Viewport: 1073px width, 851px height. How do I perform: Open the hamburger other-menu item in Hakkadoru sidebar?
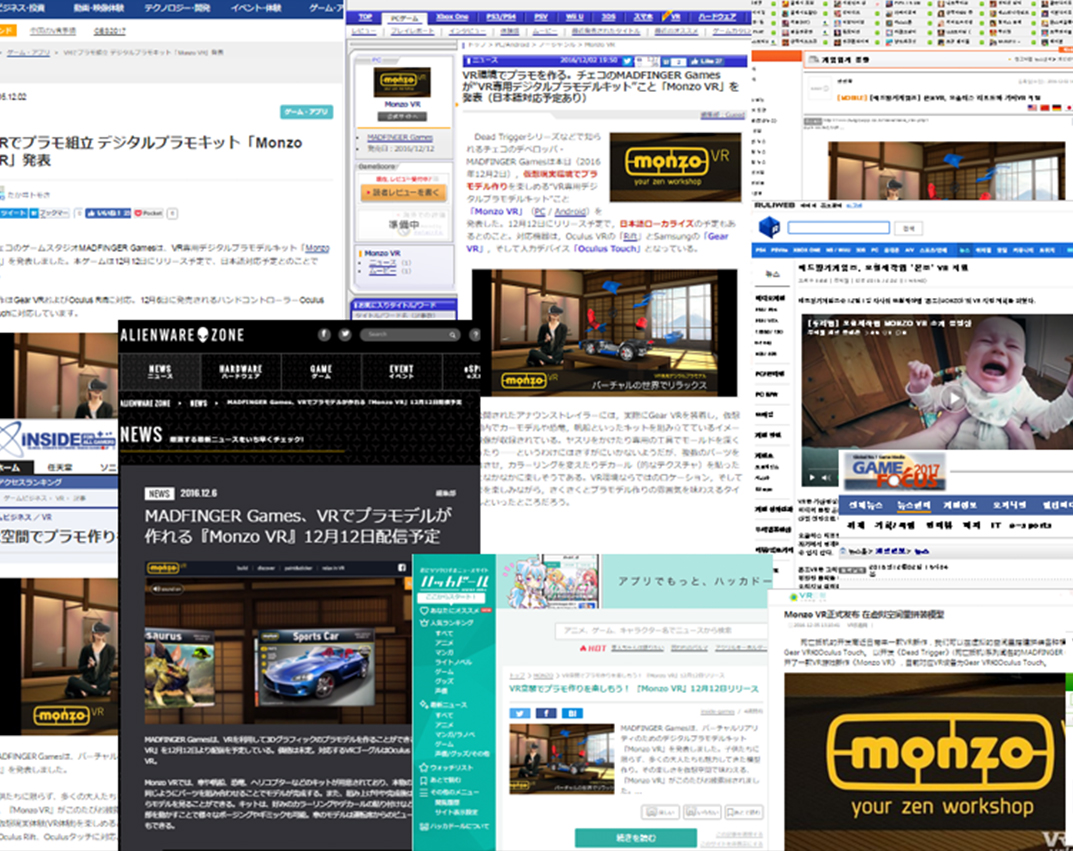[450, 792]
